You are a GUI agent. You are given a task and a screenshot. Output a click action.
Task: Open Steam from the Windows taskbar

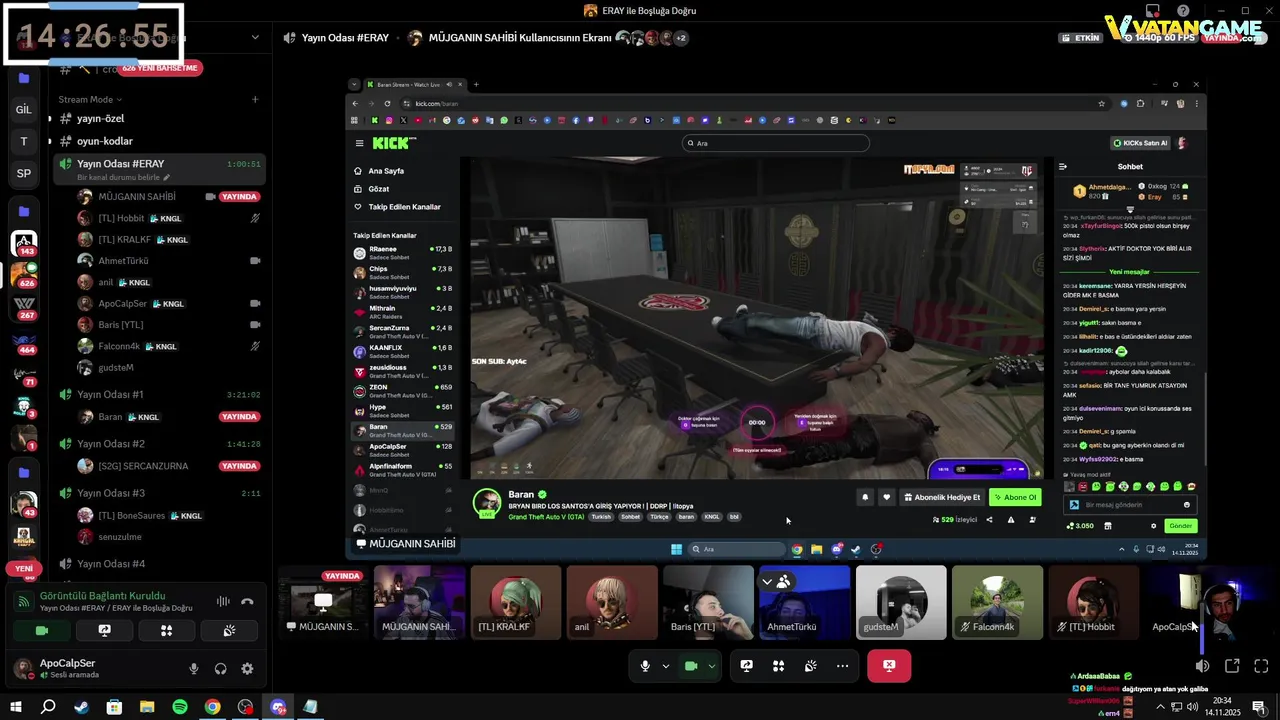click(81, 707)
